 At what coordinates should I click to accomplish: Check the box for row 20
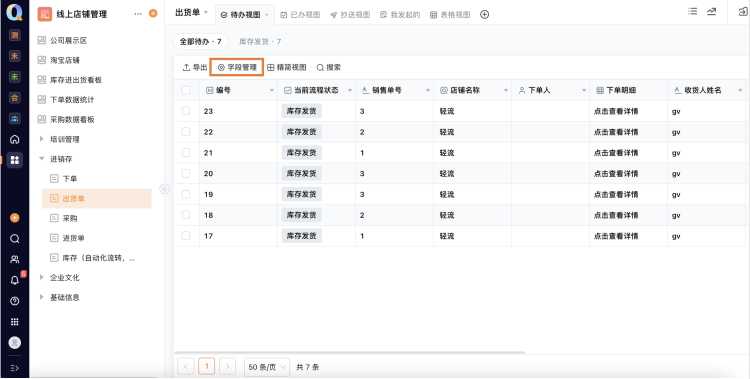coord(186,173)
